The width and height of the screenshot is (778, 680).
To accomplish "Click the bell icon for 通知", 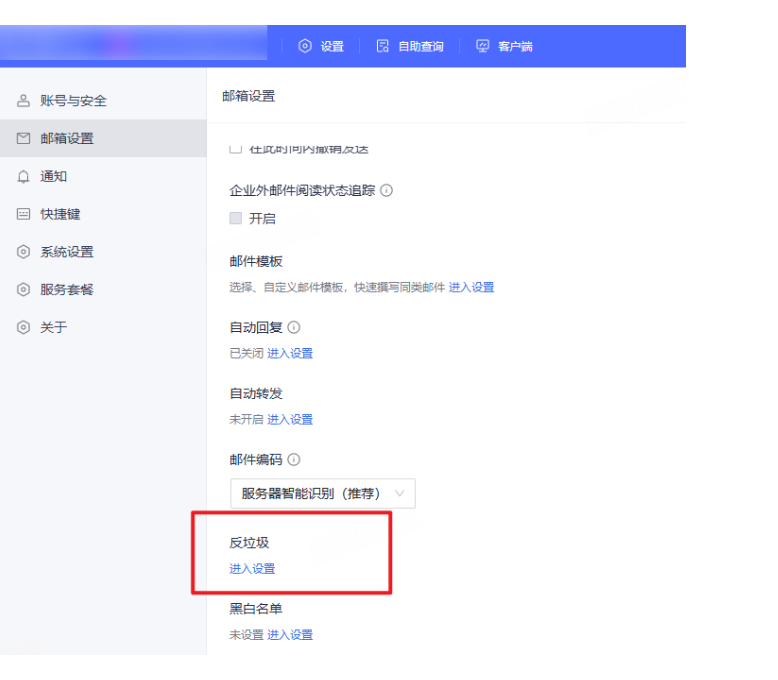I will 23,176.
